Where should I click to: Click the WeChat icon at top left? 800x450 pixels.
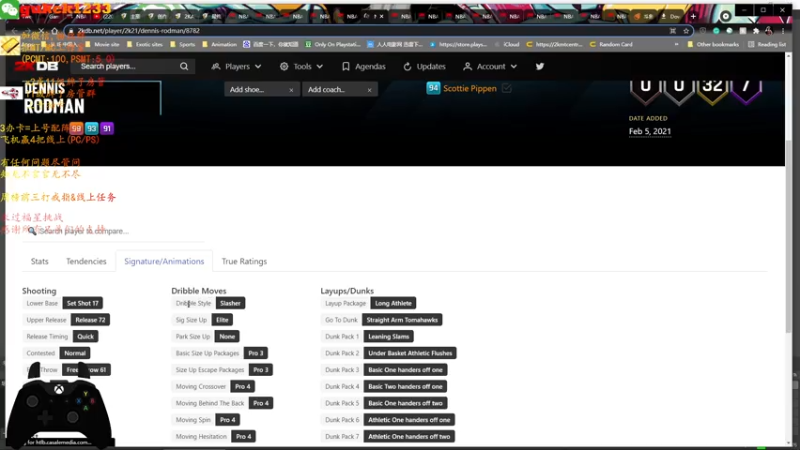point(9,9)
